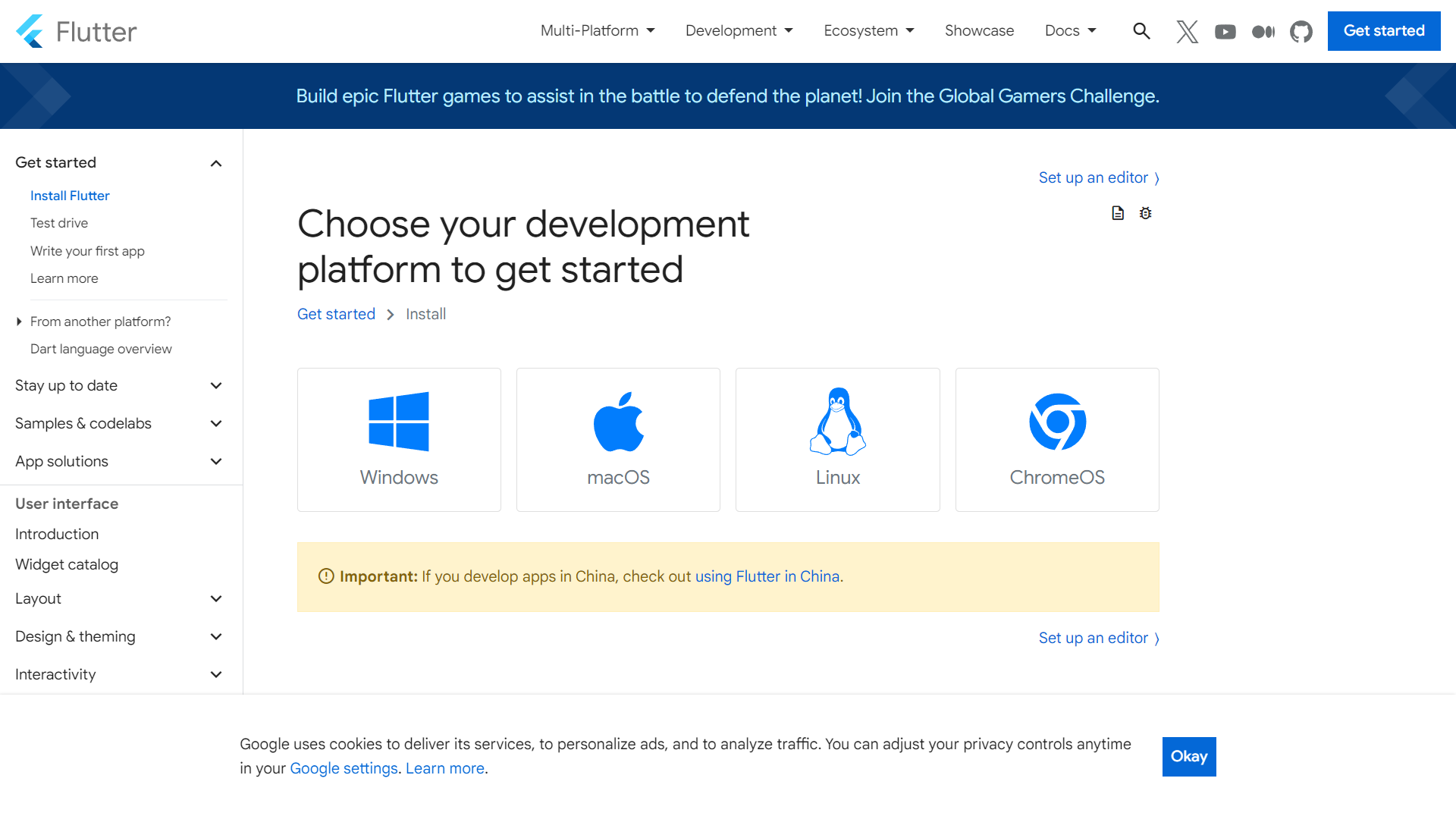Screen dimensions: 1456x819
Task: Open the Multi-Platform dropdown menu
Action: click(597, 31)
